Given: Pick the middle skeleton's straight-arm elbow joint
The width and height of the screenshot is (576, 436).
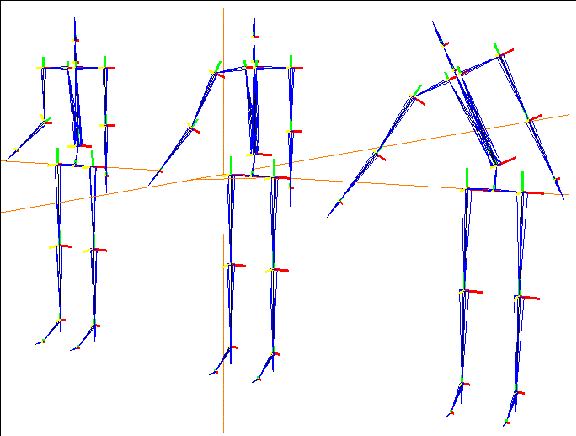Looking at the screenshot, I should pyautogui.click(x=291, y=131).
